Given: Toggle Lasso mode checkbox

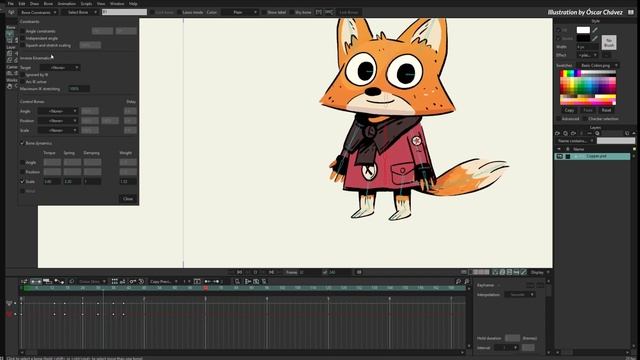Looking at the screenshot, I should point(179,12).
